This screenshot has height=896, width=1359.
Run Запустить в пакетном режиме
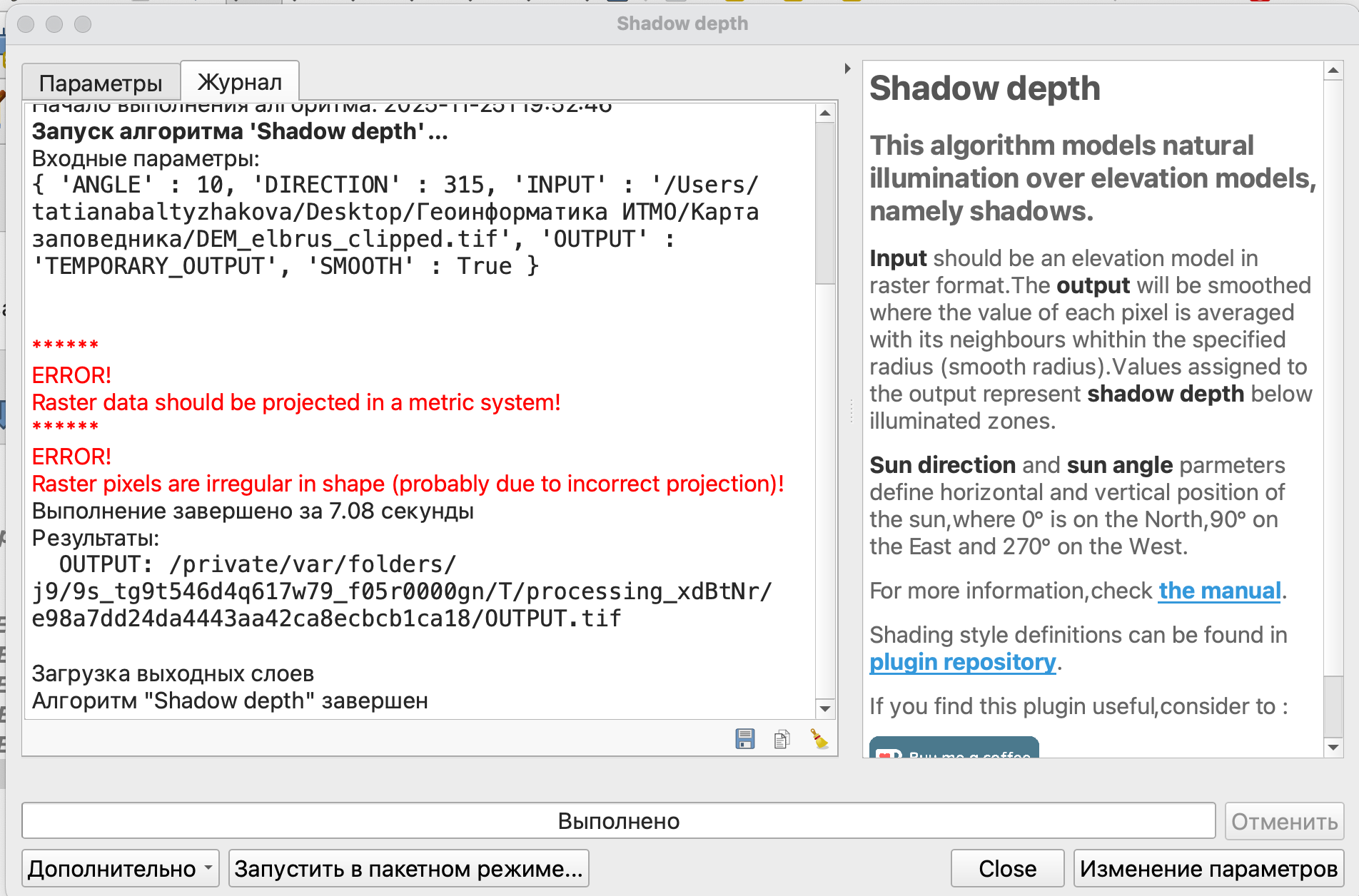[x=408, y=868]
